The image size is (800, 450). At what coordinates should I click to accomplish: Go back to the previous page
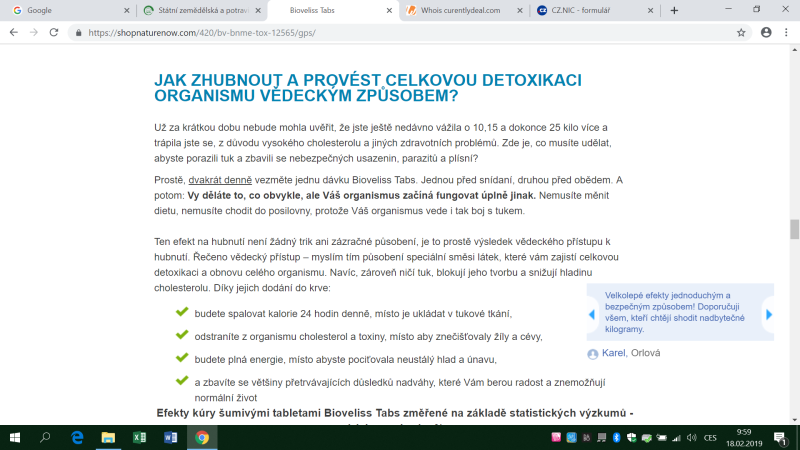point(14,32)
